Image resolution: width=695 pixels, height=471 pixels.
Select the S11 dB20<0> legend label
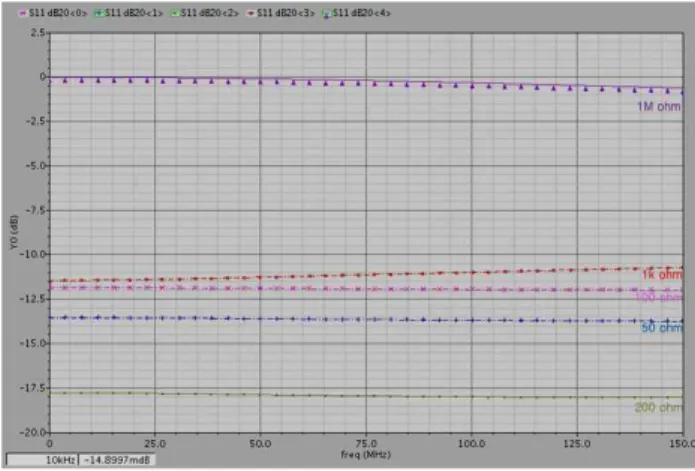(58, 13)
